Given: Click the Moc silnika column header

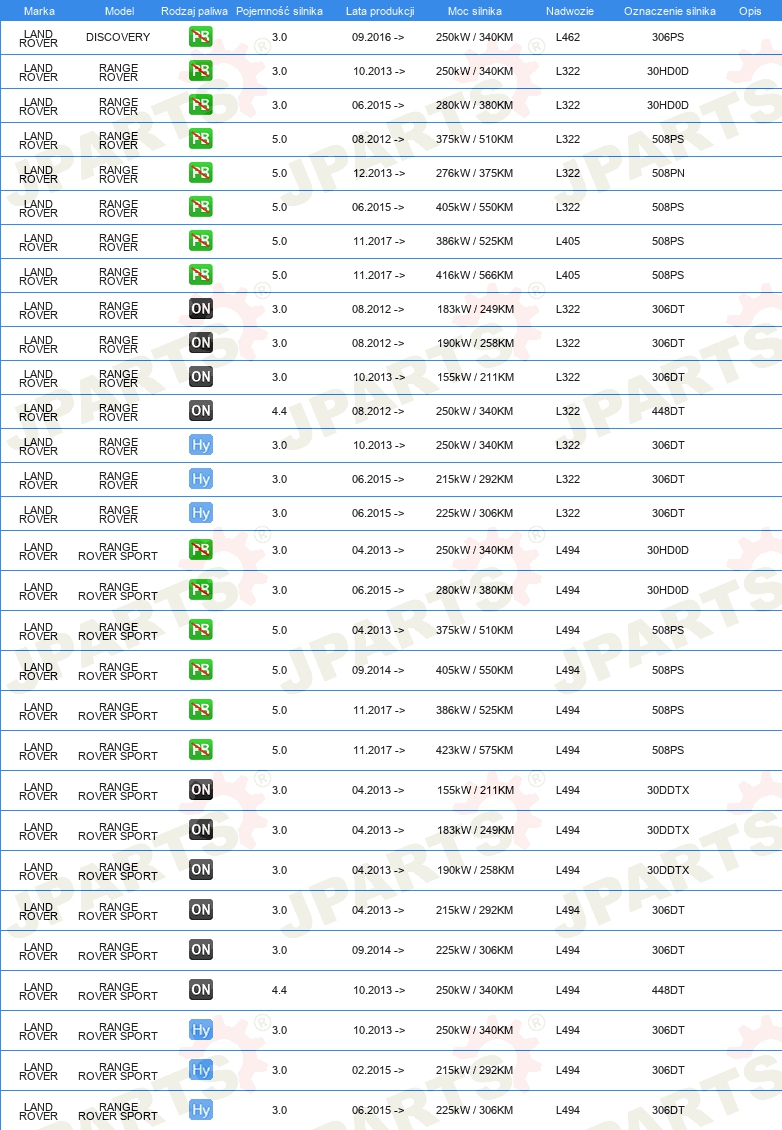Looking at the screenshot, I should [474, 11].
